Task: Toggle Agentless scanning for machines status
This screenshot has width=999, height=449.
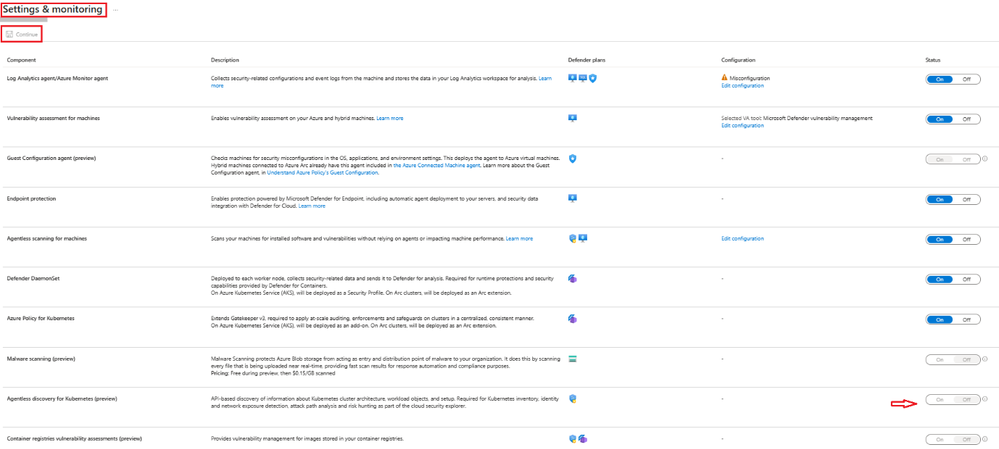Action: coord(952,239)
